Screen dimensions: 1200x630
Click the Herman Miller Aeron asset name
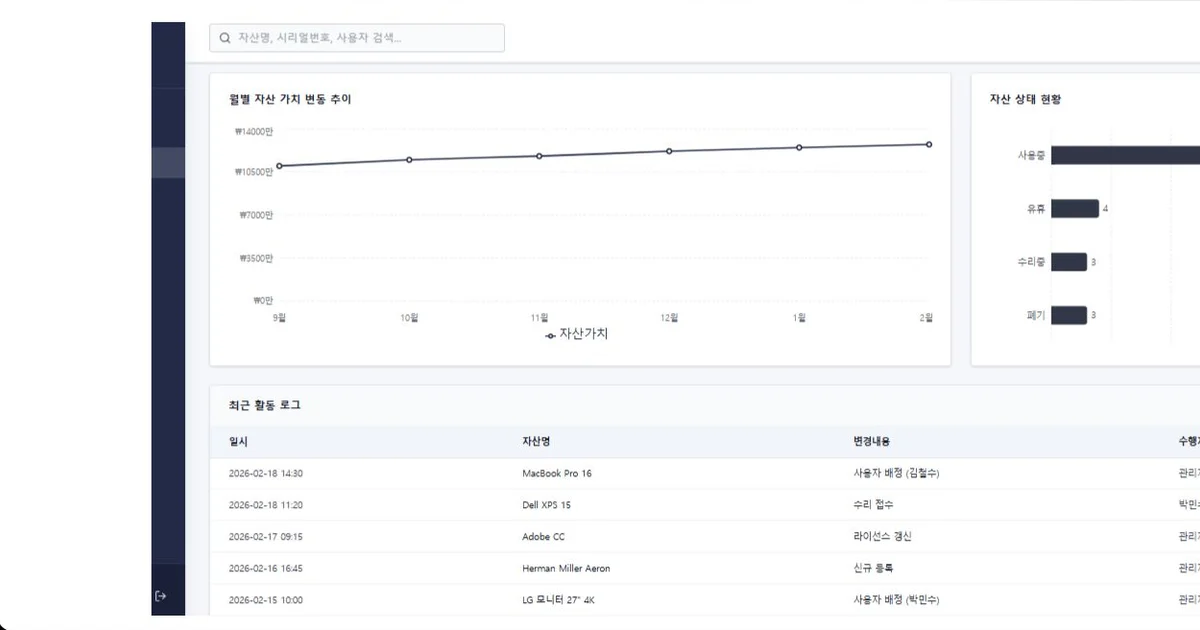[x=566, y=568]
